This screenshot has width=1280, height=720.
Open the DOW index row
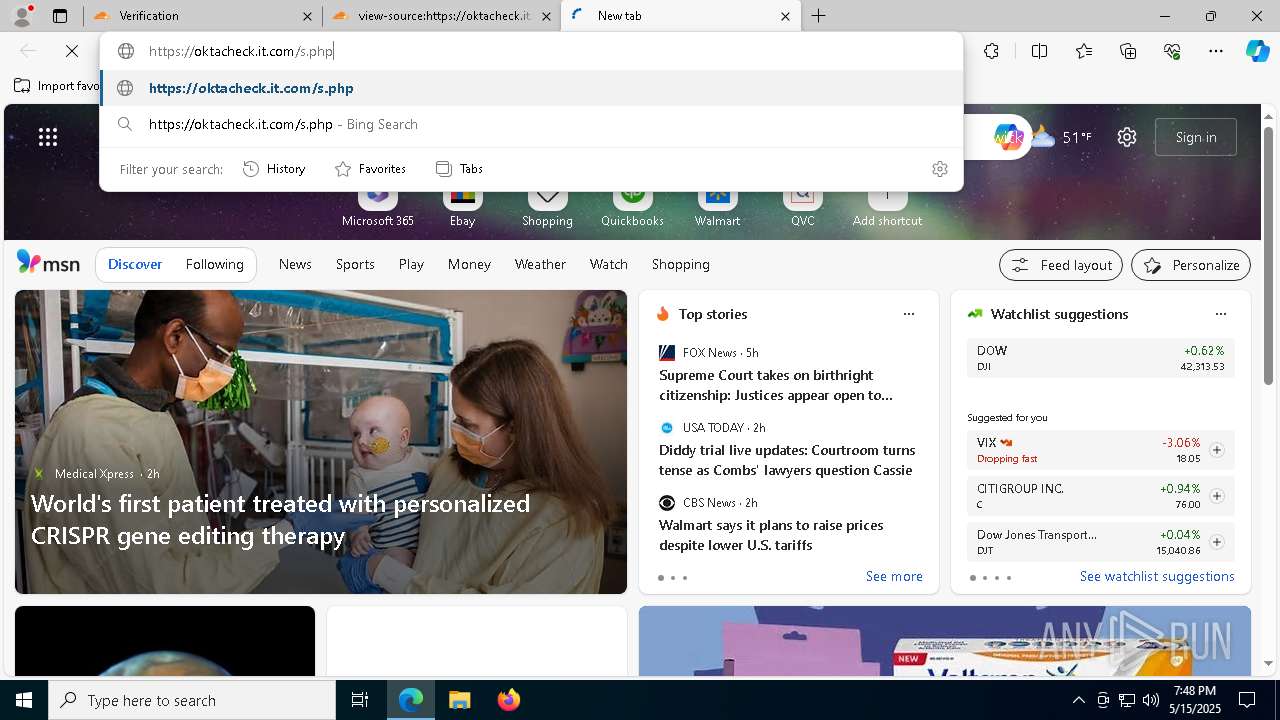1100,358
